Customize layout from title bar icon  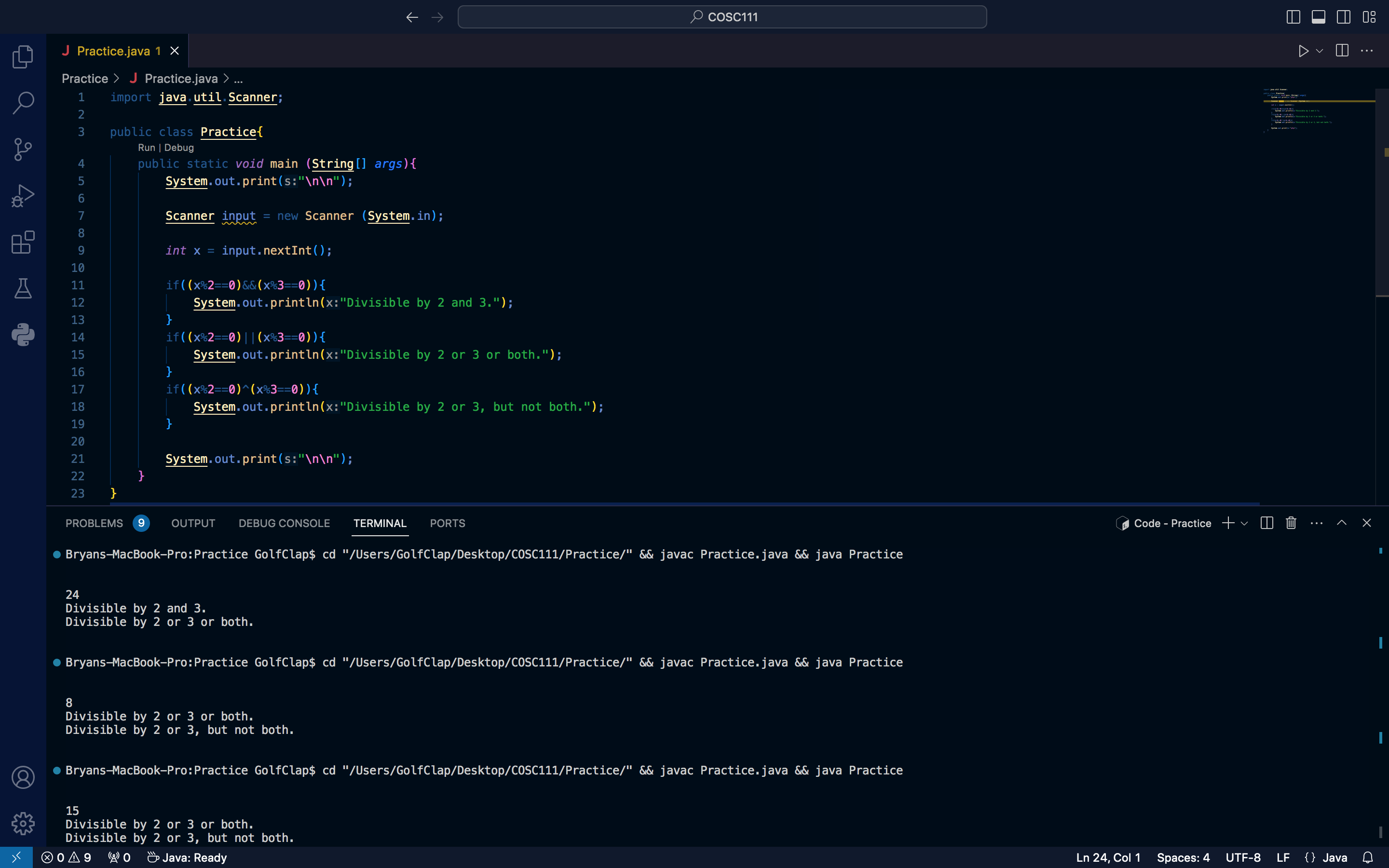pyautogui.click(x=1369, y=17)
